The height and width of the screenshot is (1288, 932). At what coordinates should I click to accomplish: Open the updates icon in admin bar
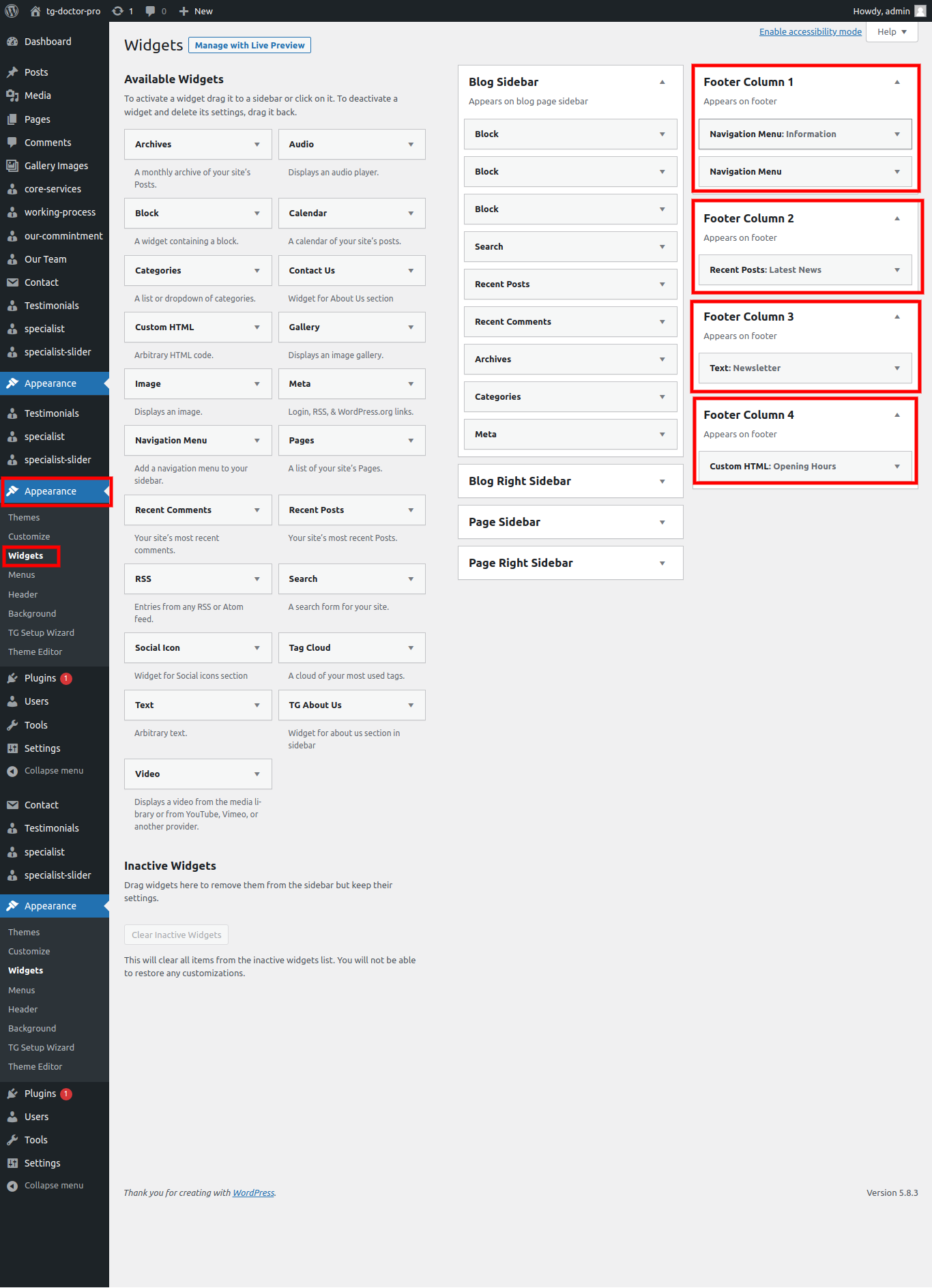[118, 11]
